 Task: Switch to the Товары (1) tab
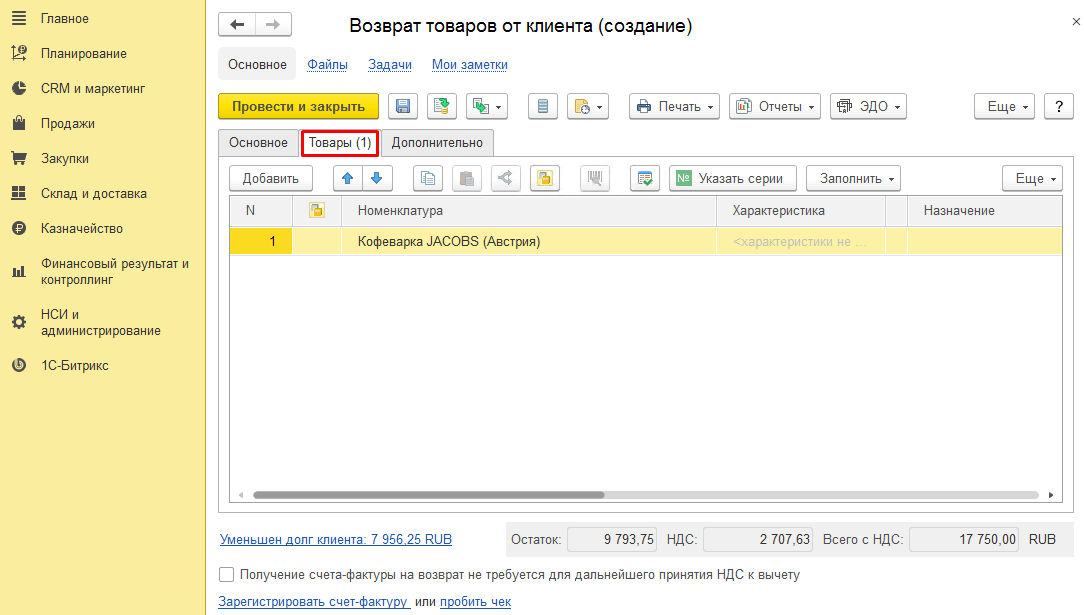coord(339,143)
